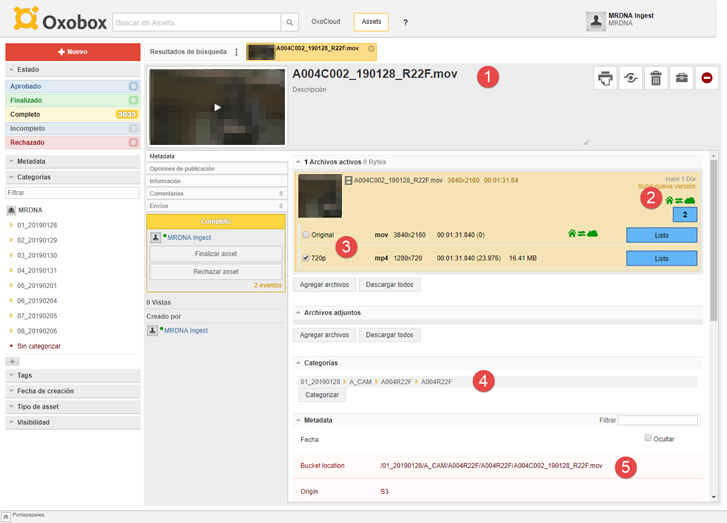Toggle the Original file checkbox
The image size is (727, 523).
pyautogui.click(x=306, y=235)
